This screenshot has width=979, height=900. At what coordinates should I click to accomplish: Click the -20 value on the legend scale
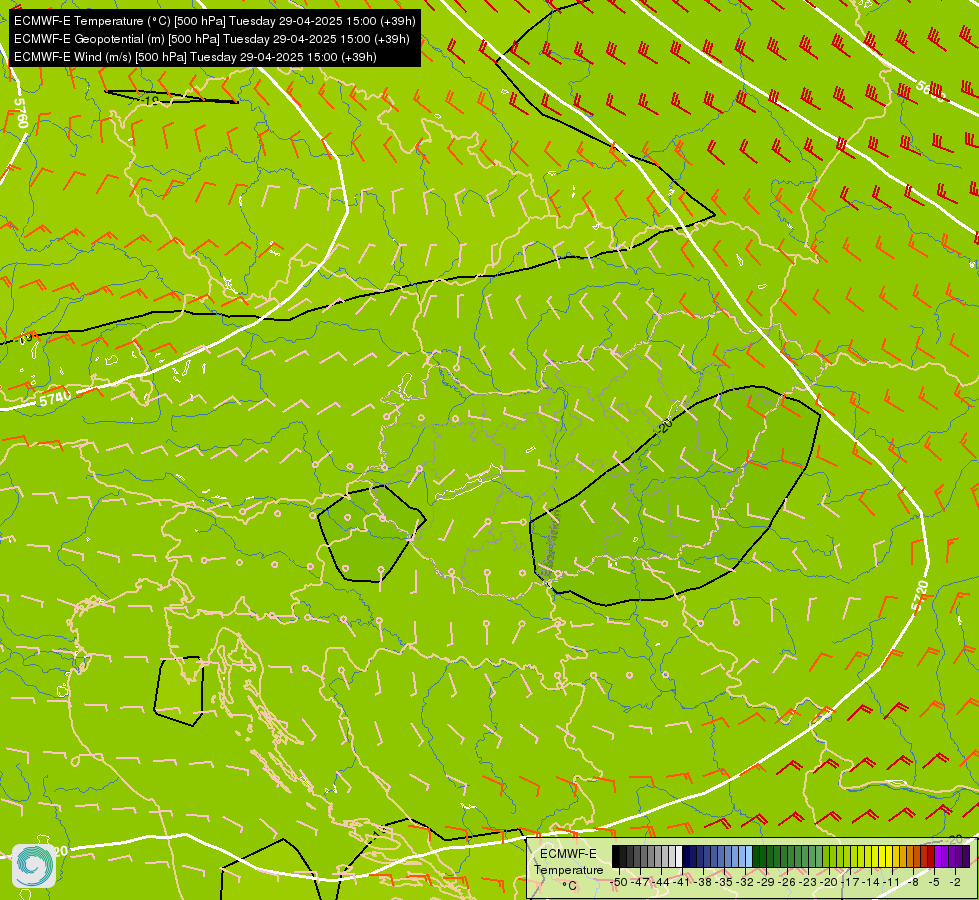pos(829,882)
